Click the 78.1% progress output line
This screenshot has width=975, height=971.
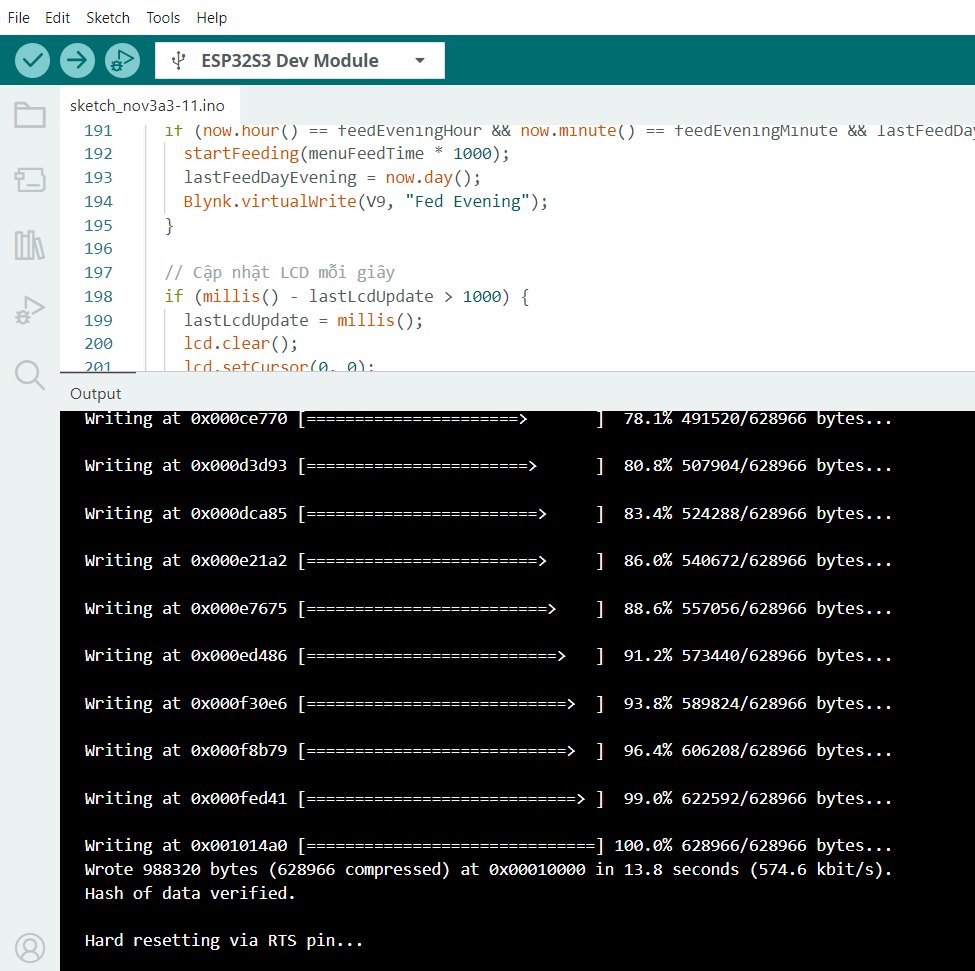point(488,418)
